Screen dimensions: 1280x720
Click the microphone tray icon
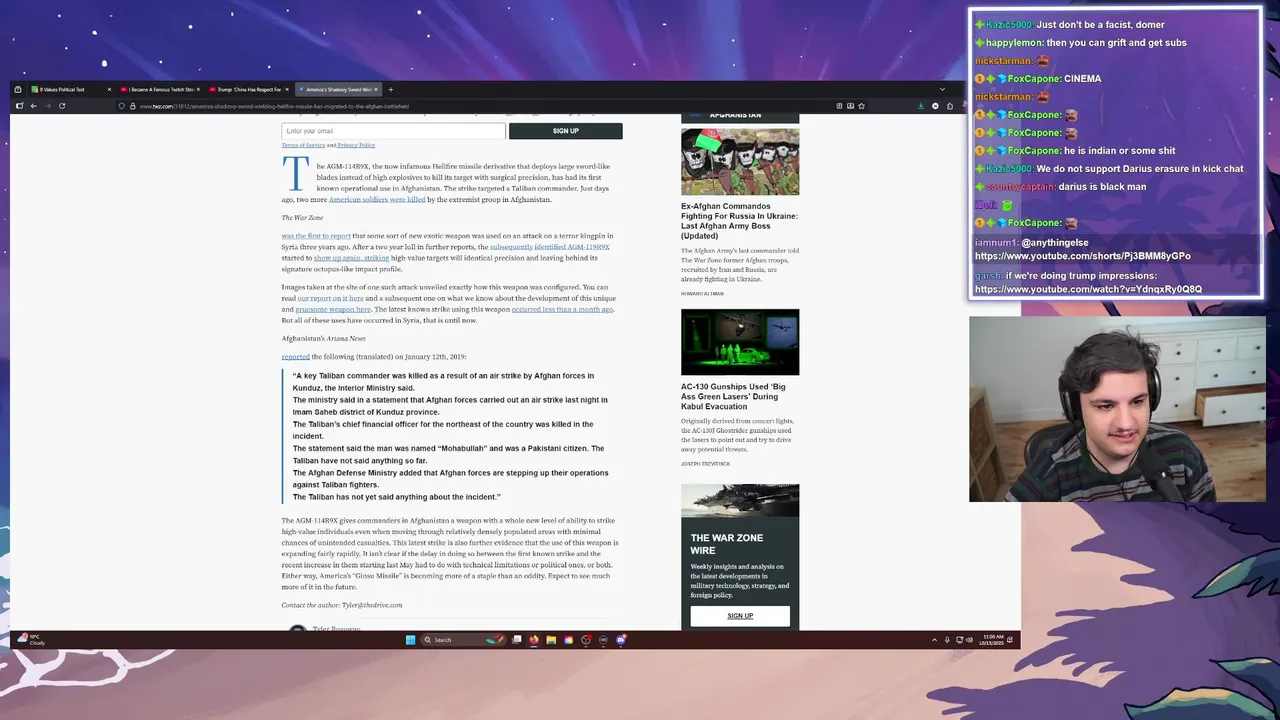click(x=947, y=640)
